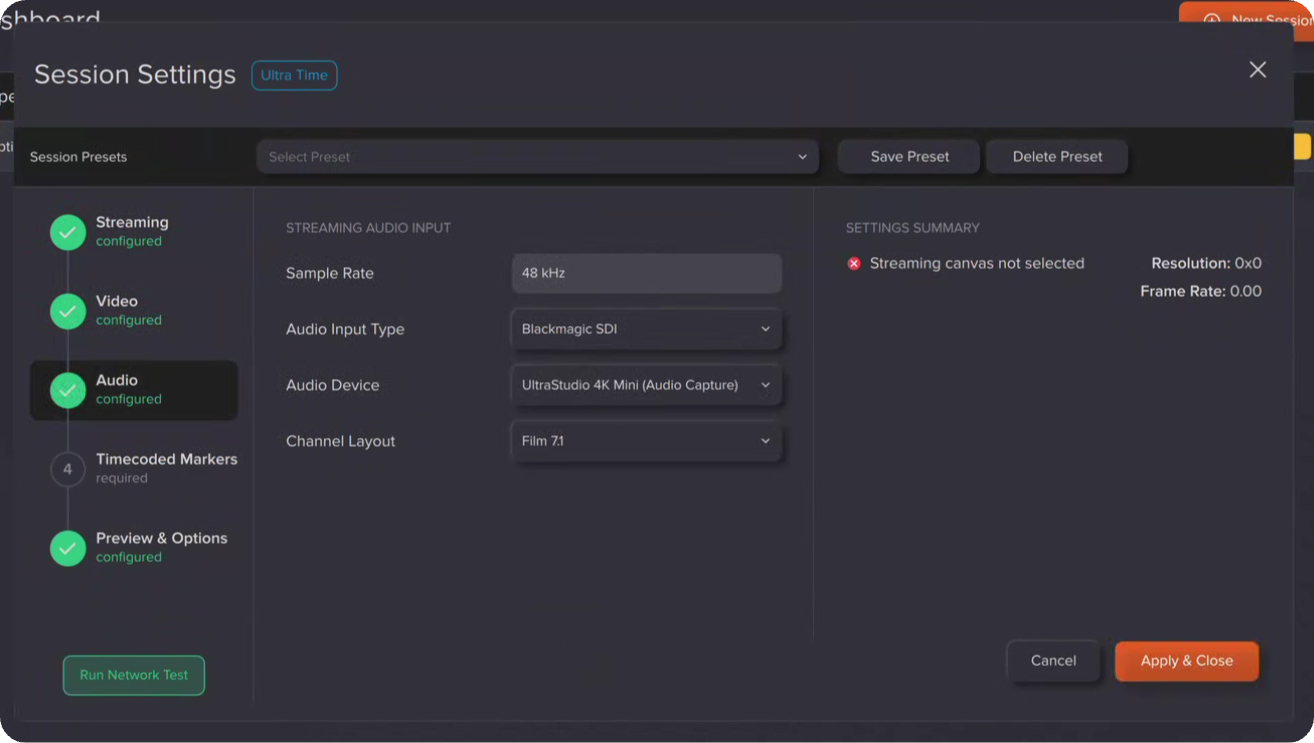Click the Resolution: 0x0 value
Image resolution: width=1314 pixels, height=743 pixels.
click(x=1206, y=264)
